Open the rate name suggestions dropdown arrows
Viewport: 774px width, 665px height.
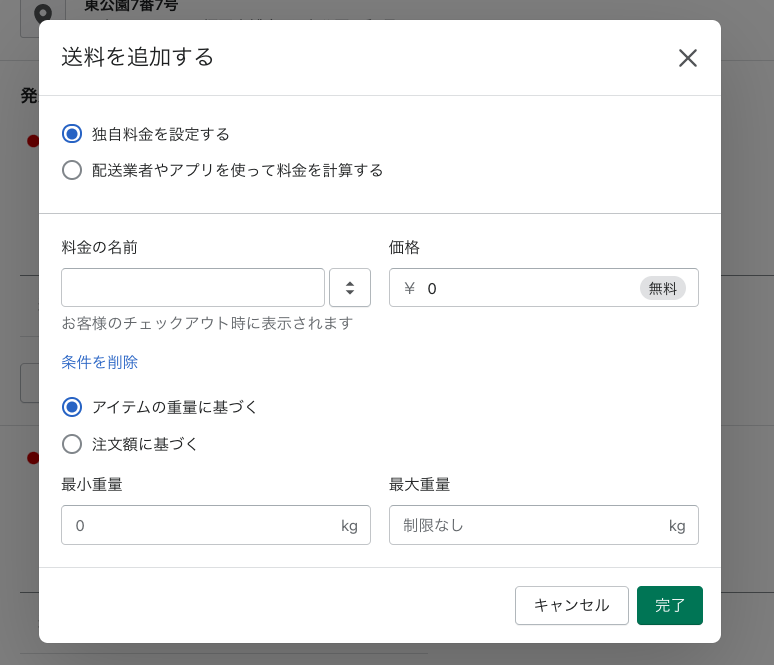350,287
